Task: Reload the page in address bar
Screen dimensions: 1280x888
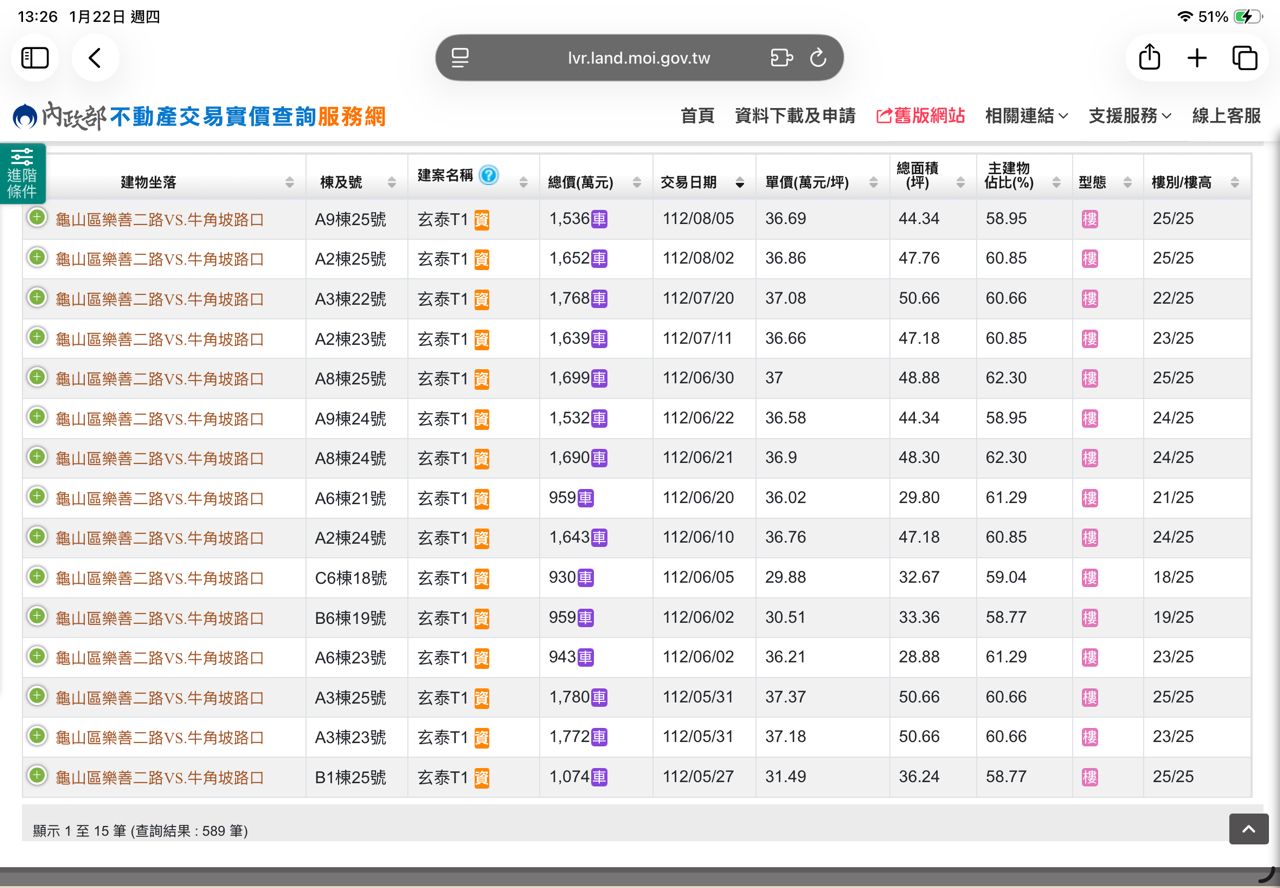Action: pos(818,58)
